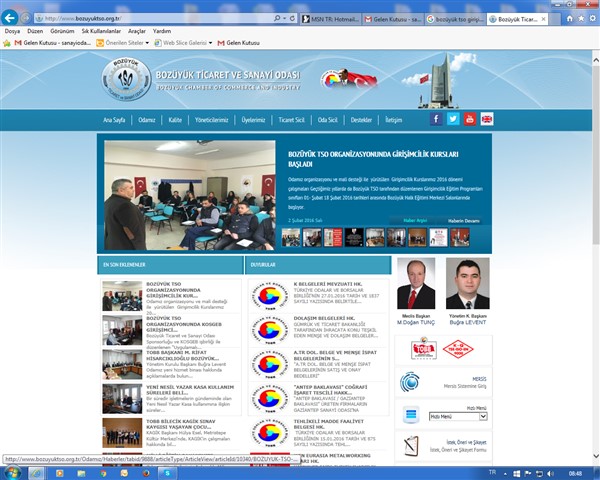Click the volume speaker icon in the system tray
This screenshot has width=600, height=480.
click(x=551, y=474)
